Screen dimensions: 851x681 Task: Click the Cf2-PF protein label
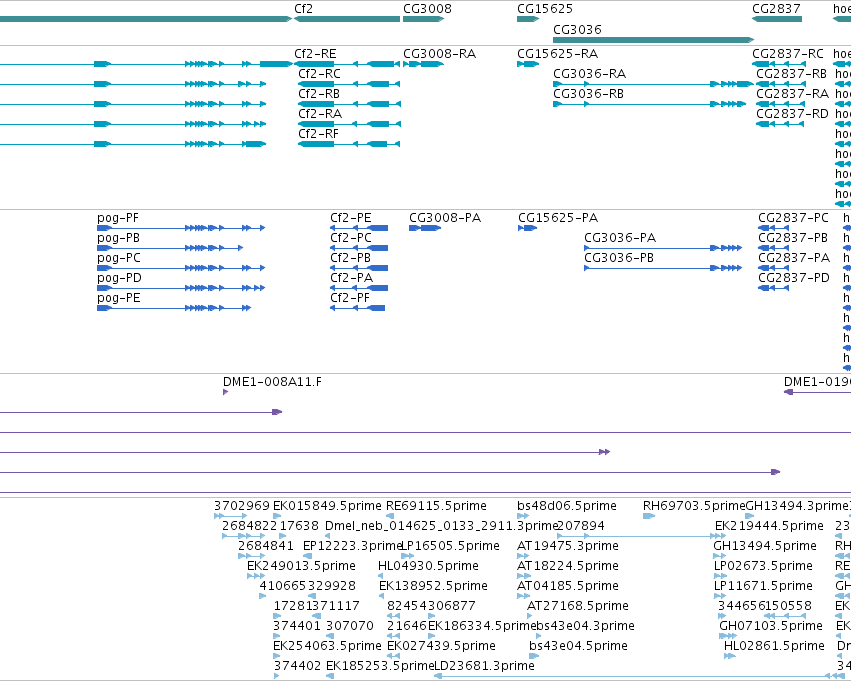(350, 298)
